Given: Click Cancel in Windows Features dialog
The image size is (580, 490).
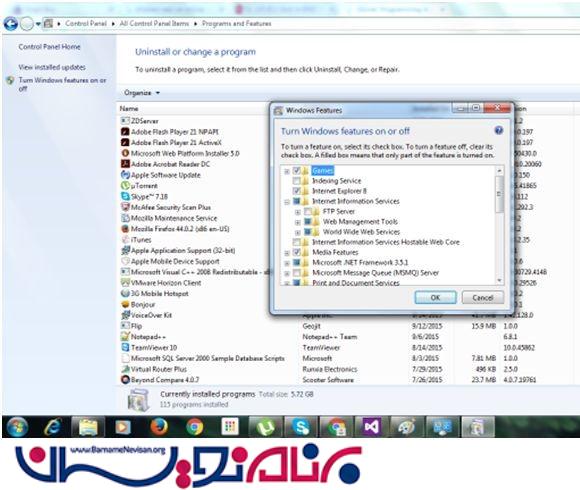Looking at the screenshot, I should (x=482, y=297).
